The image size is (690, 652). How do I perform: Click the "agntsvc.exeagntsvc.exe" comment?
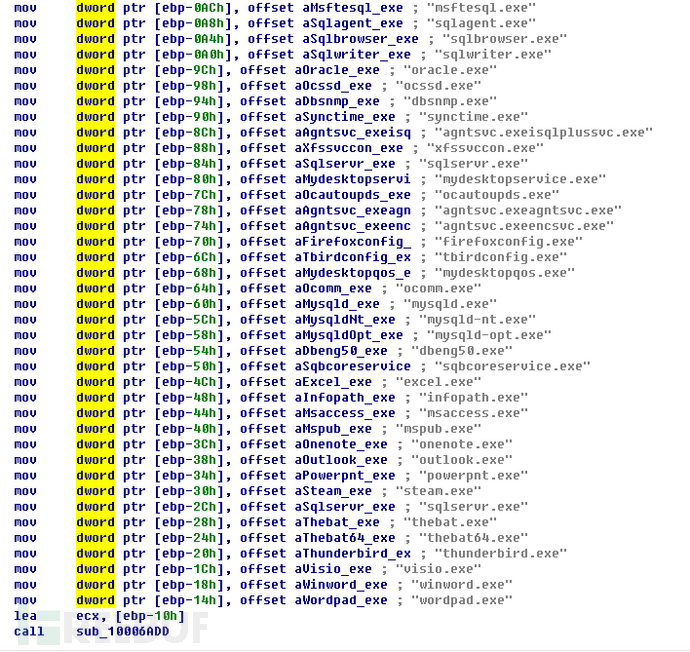[x=528, y=211]
